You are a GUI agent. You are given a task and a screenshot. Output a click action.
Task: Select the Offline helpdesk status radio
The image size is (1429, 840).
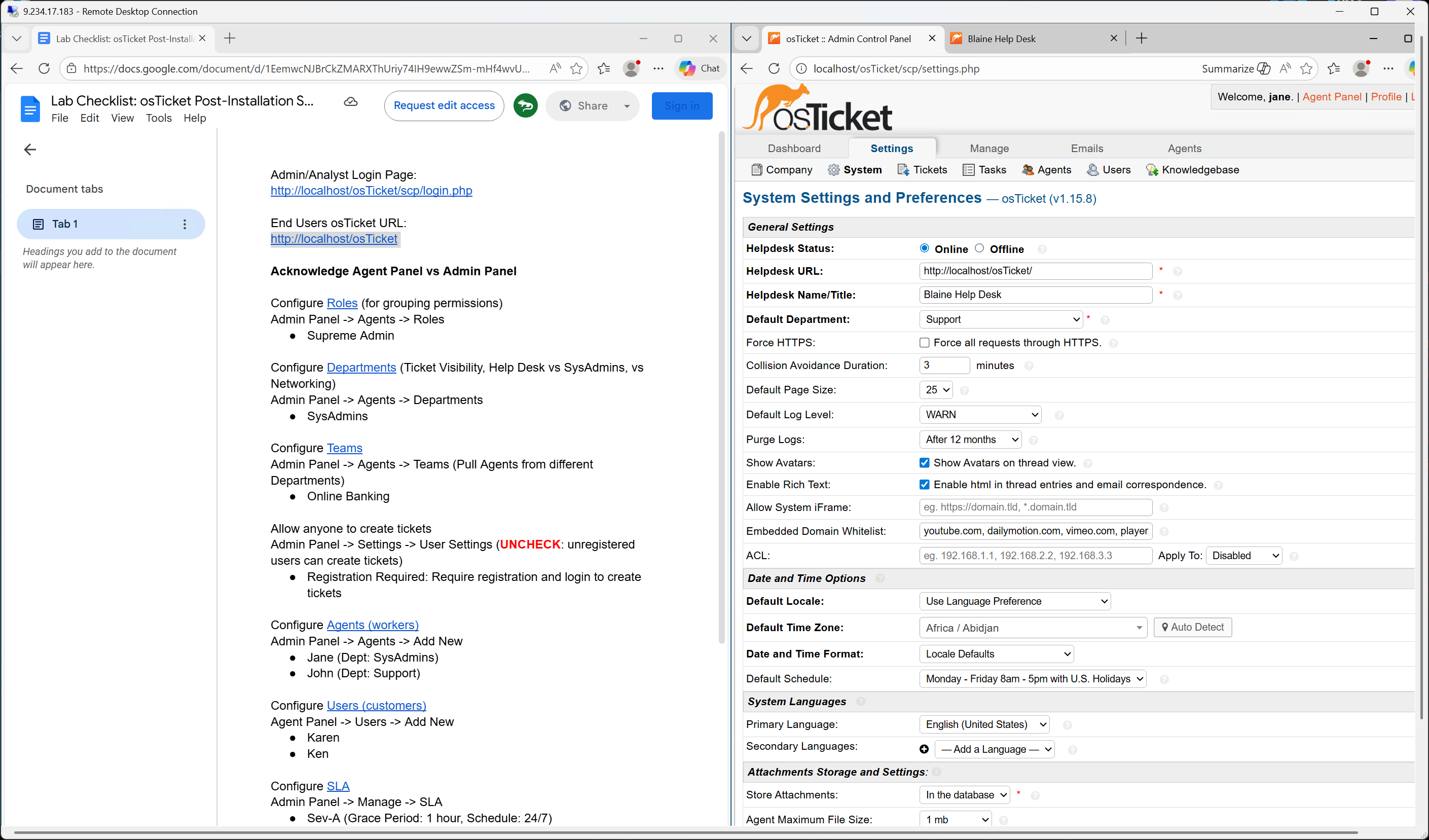(979, 248)
